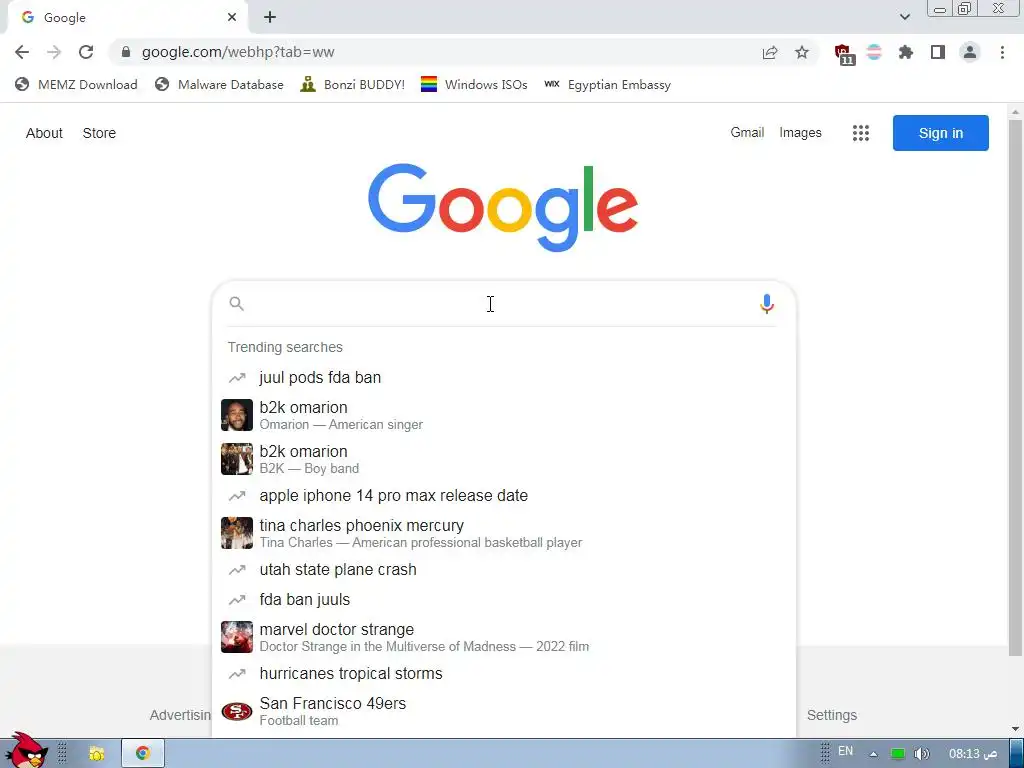Click the striped flag extension icon
Viewport: 1024px width, 768px height.
[x=874, y=52]
